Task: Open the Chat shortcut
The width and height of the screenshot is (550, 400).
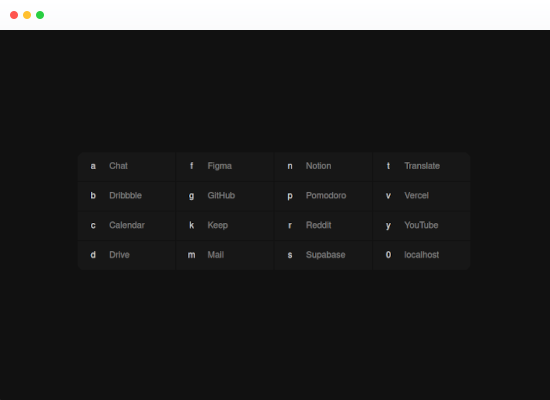Action: click(126, 166)
